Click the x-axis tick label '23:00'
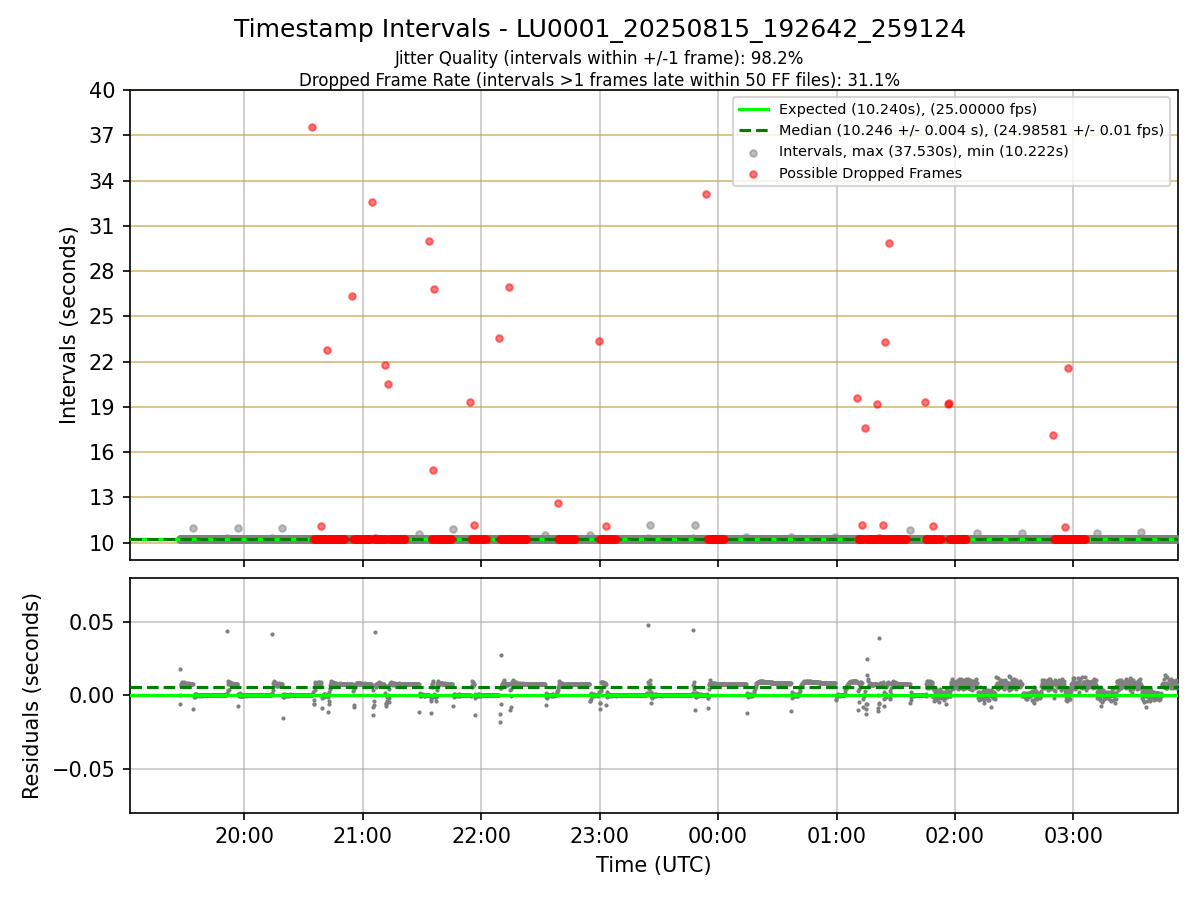 (x=599, y=834)
